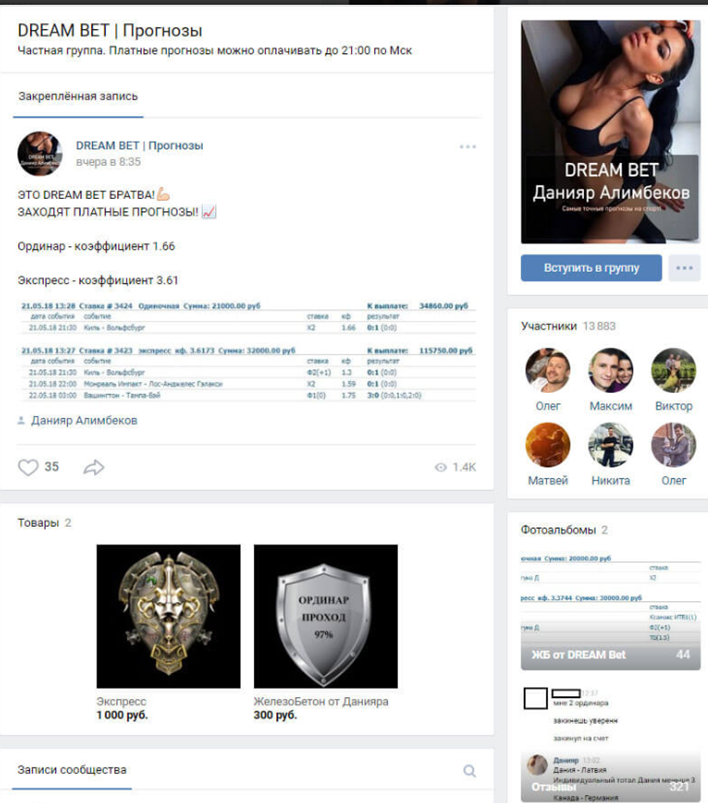Share the pinned post via arrow icon
The height and width of the screenshot is (803, 708).
94,467
